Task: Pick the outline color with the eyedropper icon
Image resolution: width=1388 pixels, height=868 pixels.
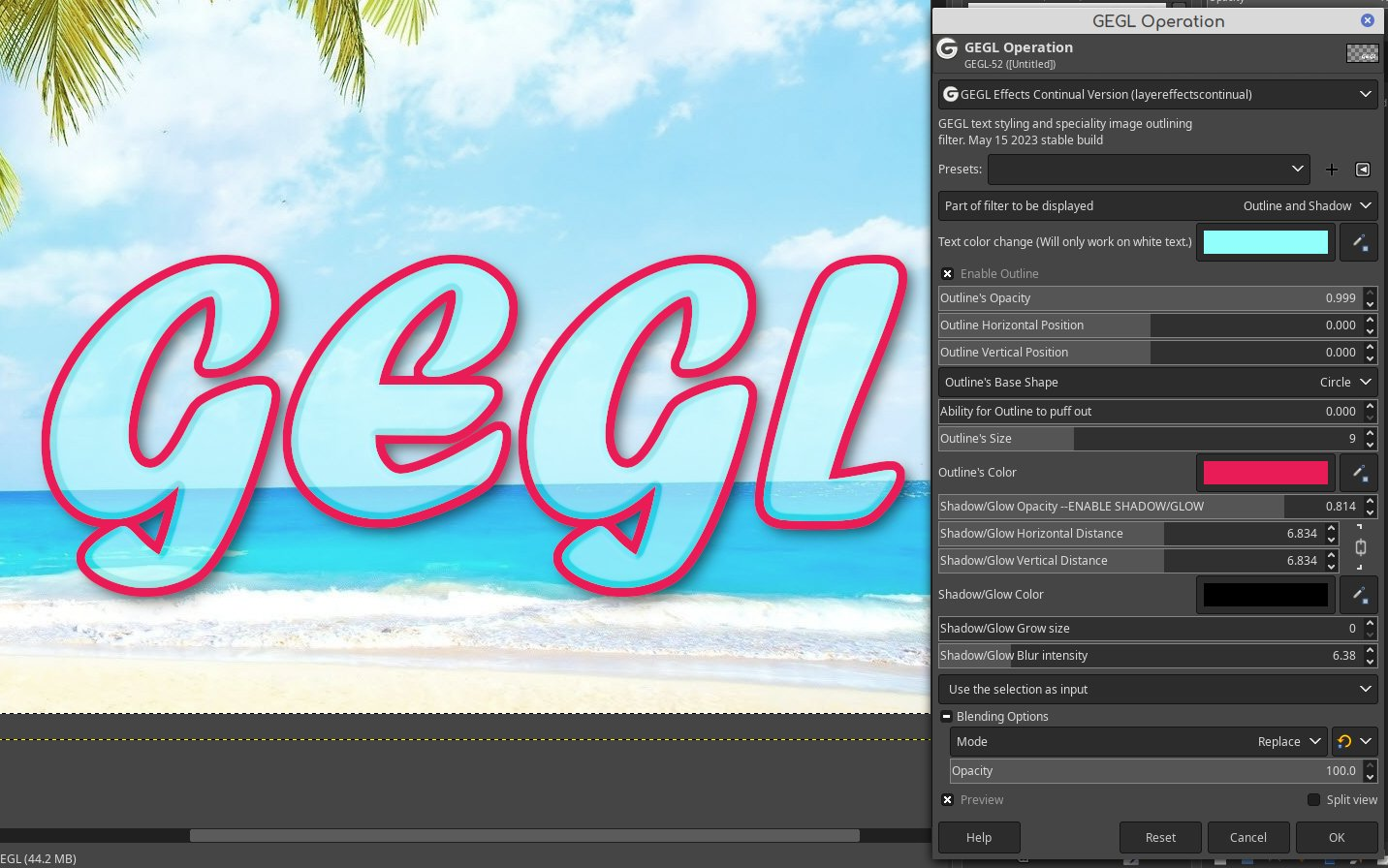Action: coord(1359,473)
